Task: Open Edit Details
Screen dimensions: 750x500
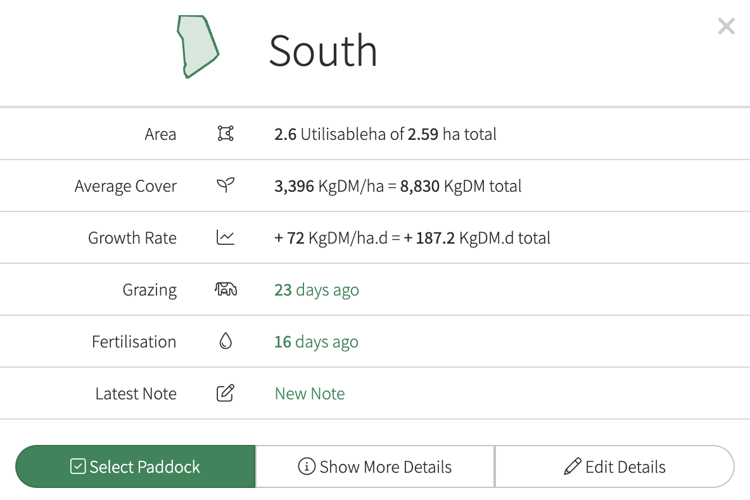Action: point(615,467)
